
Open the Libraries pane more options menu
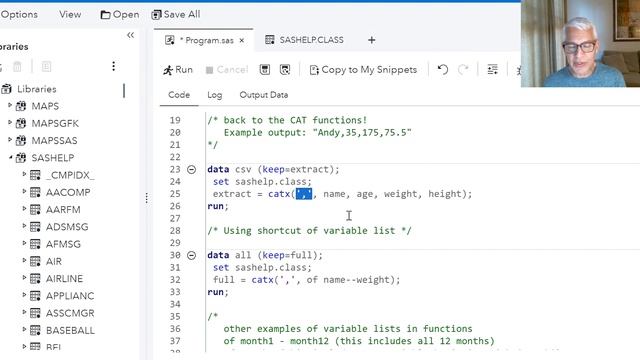tap(113, 66)
